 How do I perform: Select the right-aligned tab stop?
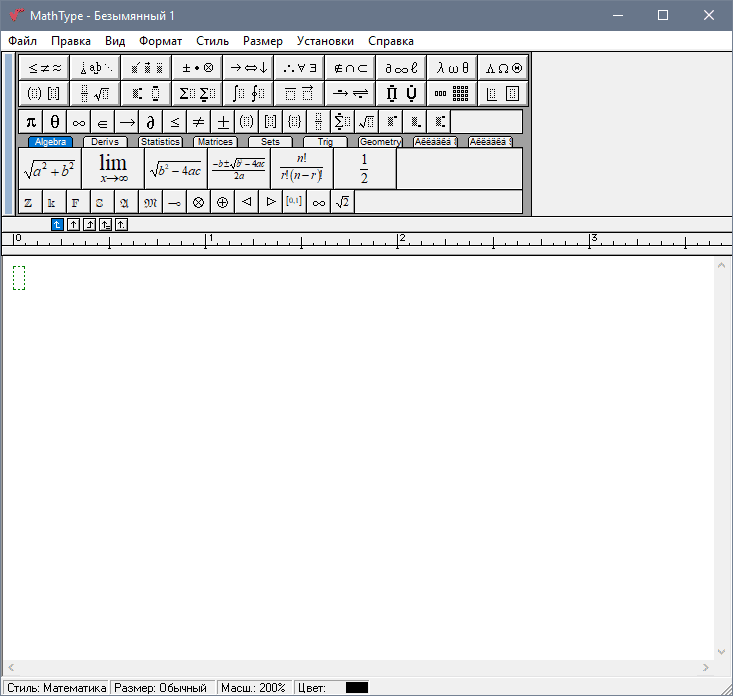89,225
